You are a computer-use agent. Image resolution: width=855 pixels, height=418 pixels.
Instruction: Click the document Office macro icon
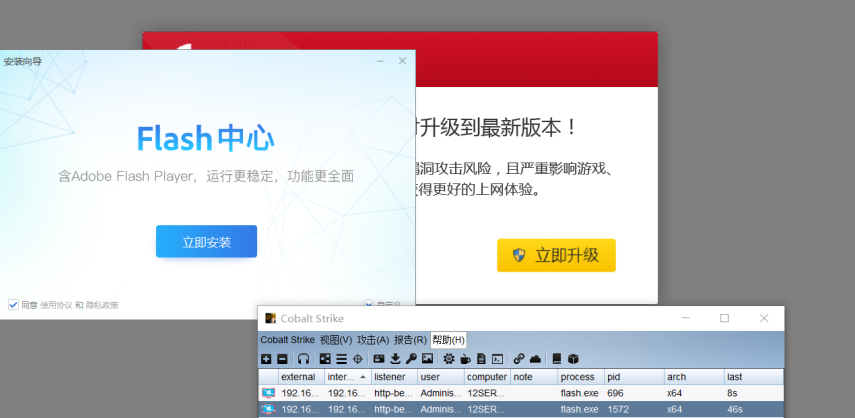[x=481, y=359]
